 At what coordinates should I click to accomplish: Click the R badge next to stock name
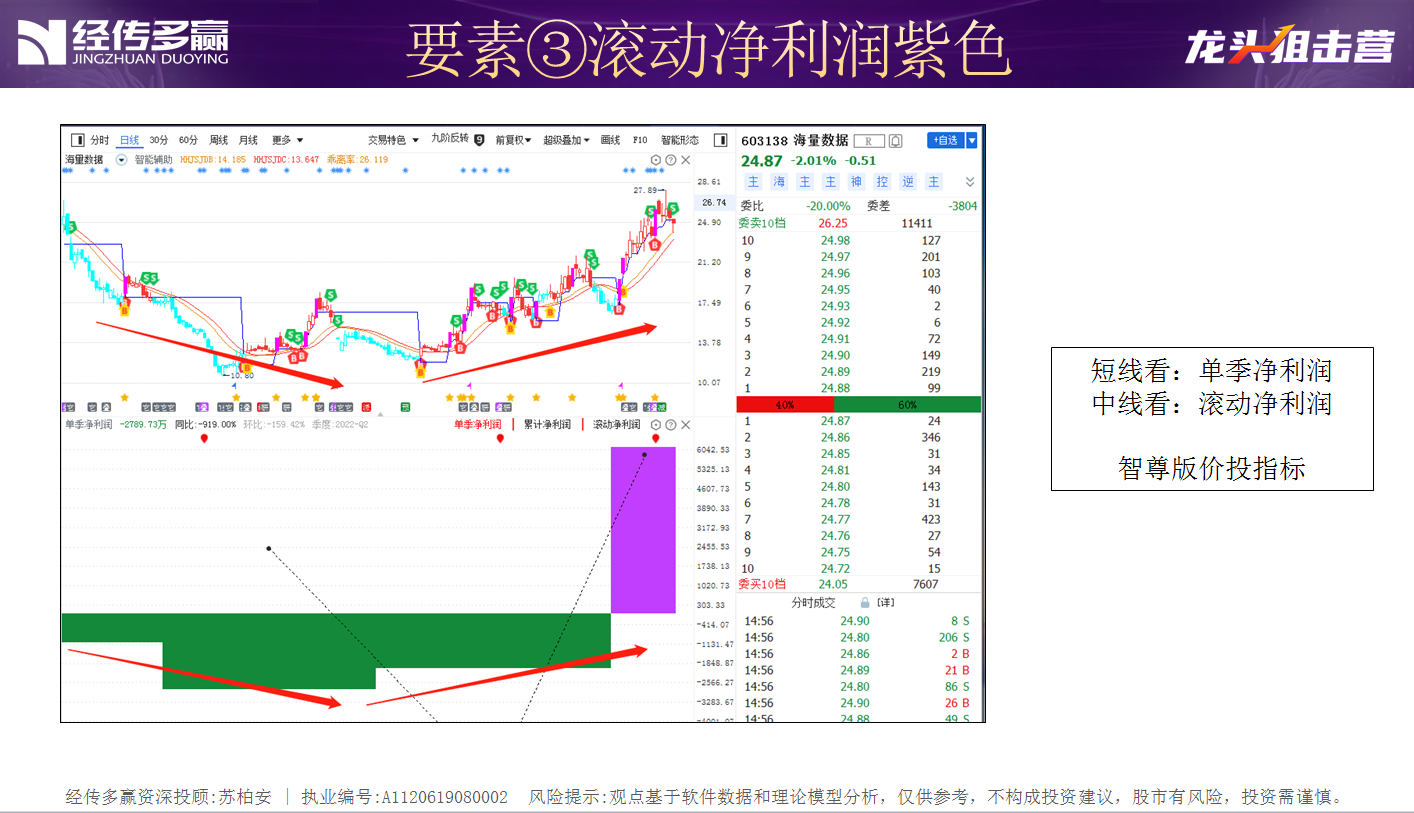[869, 141]
